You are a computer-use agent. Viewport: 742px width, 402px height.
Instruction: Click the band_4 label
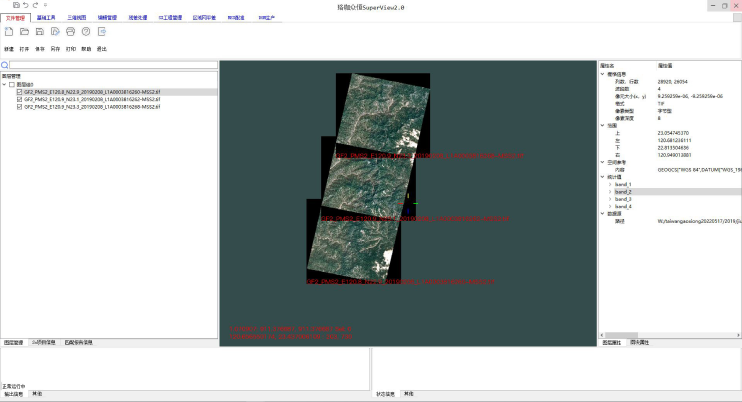tap(623, 207)
